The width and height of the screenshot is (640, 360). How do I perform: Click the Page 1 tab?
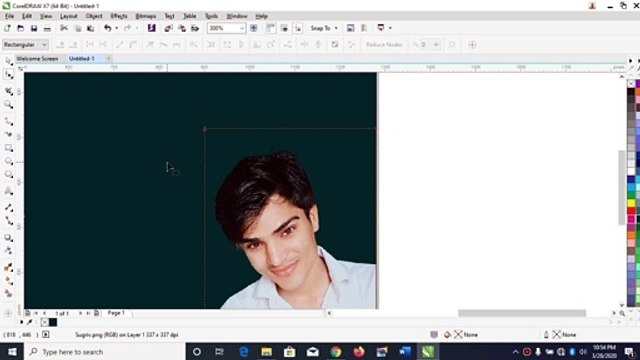click(116, 313)
